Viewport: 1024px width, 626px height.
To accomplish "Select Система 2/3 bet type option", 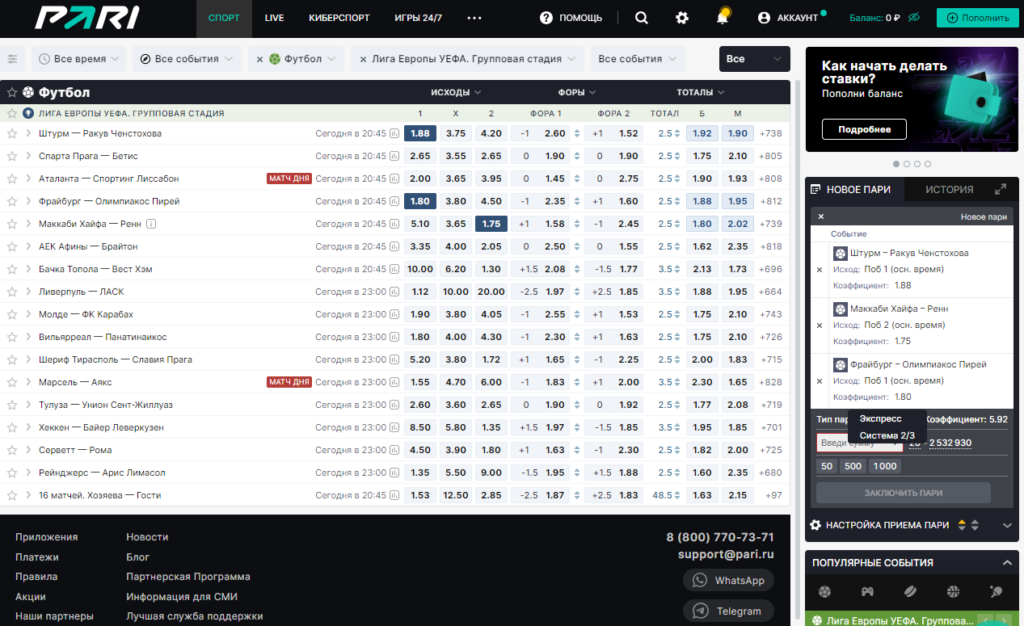I will coord(887,435).
